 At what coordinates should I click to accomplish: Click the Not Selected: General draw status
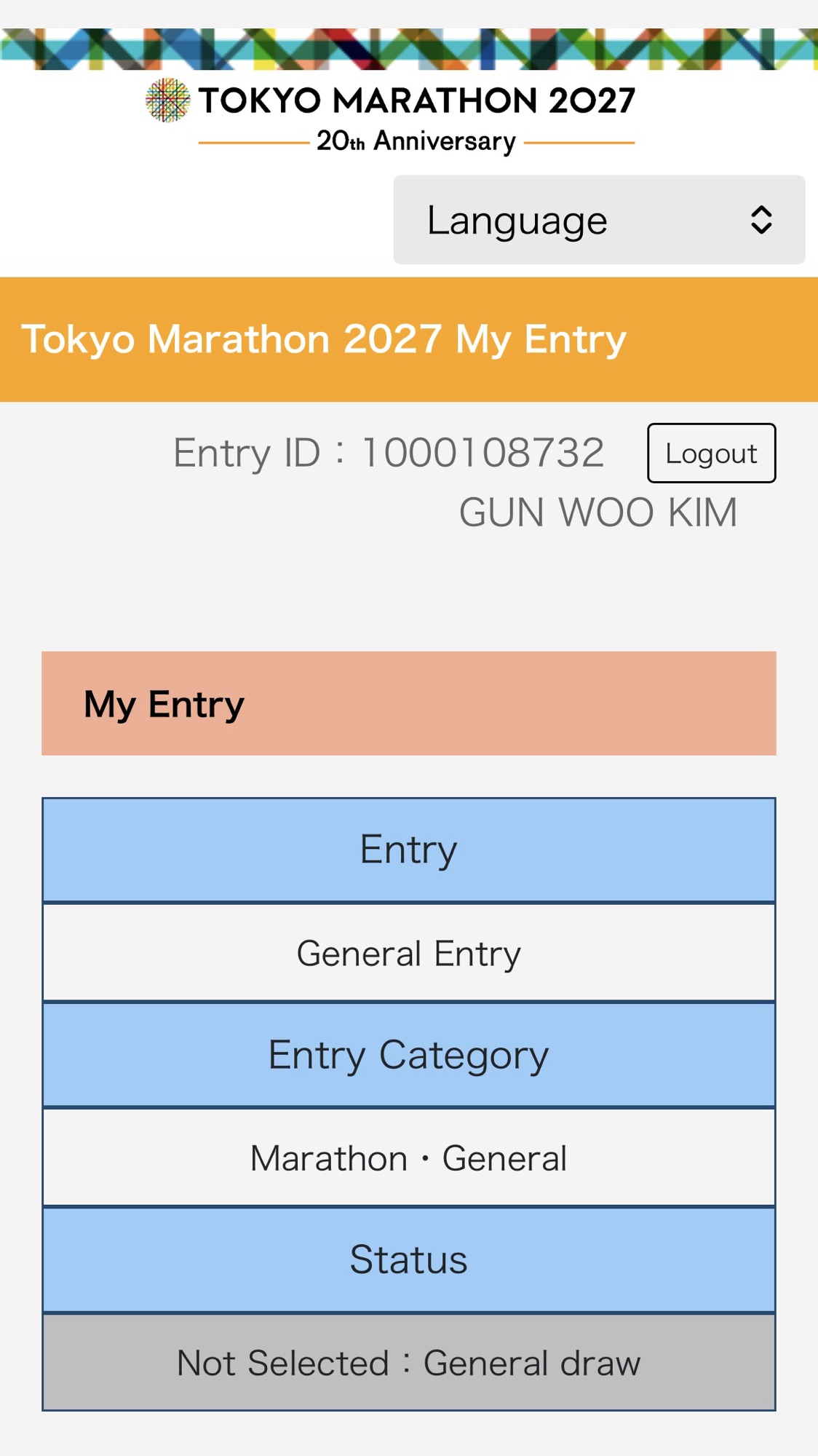409,1363
